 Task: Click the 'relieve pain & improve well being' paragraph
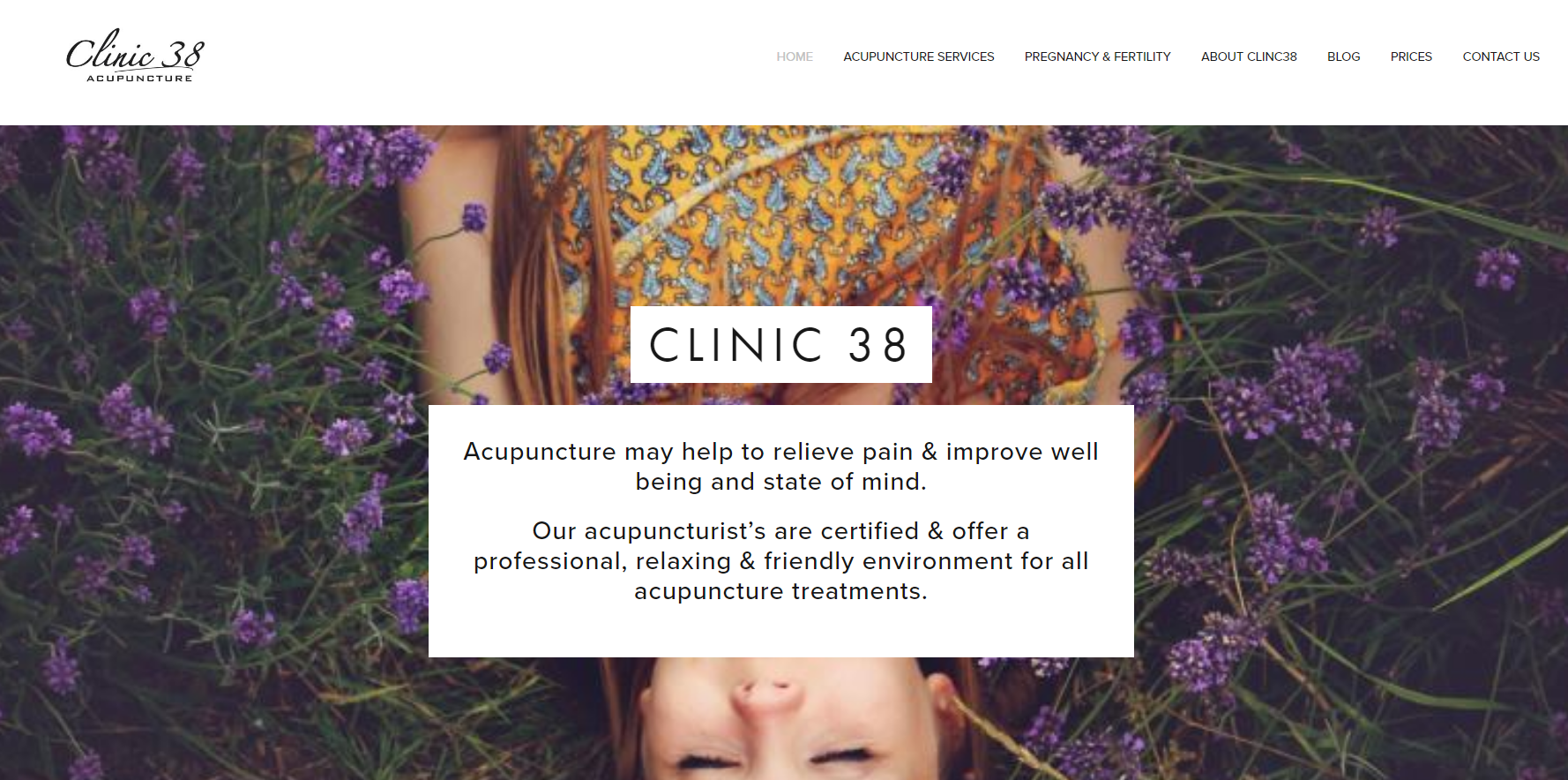click(781, 467)
